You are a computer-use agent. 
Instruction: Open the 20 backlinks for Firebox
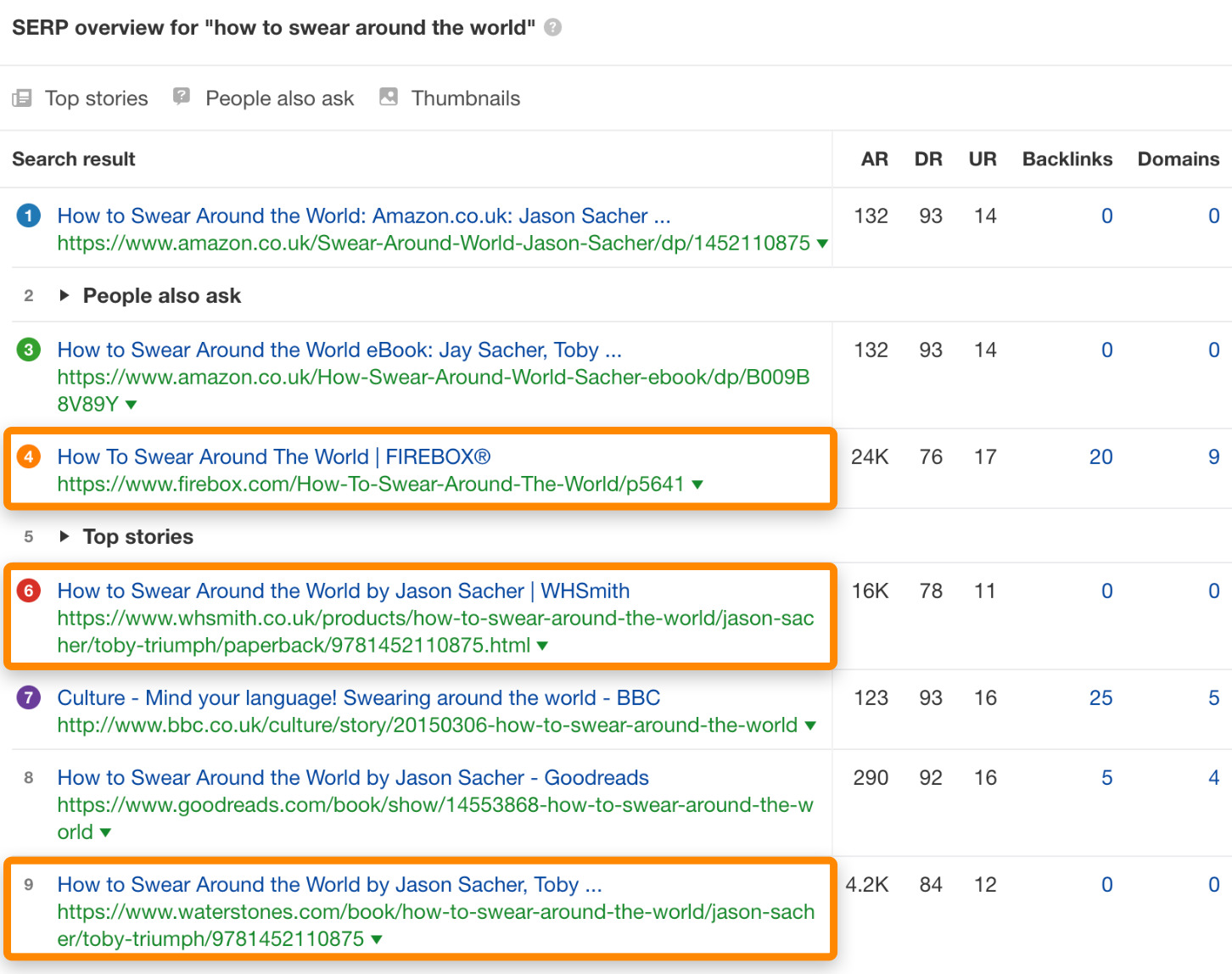1101,456
